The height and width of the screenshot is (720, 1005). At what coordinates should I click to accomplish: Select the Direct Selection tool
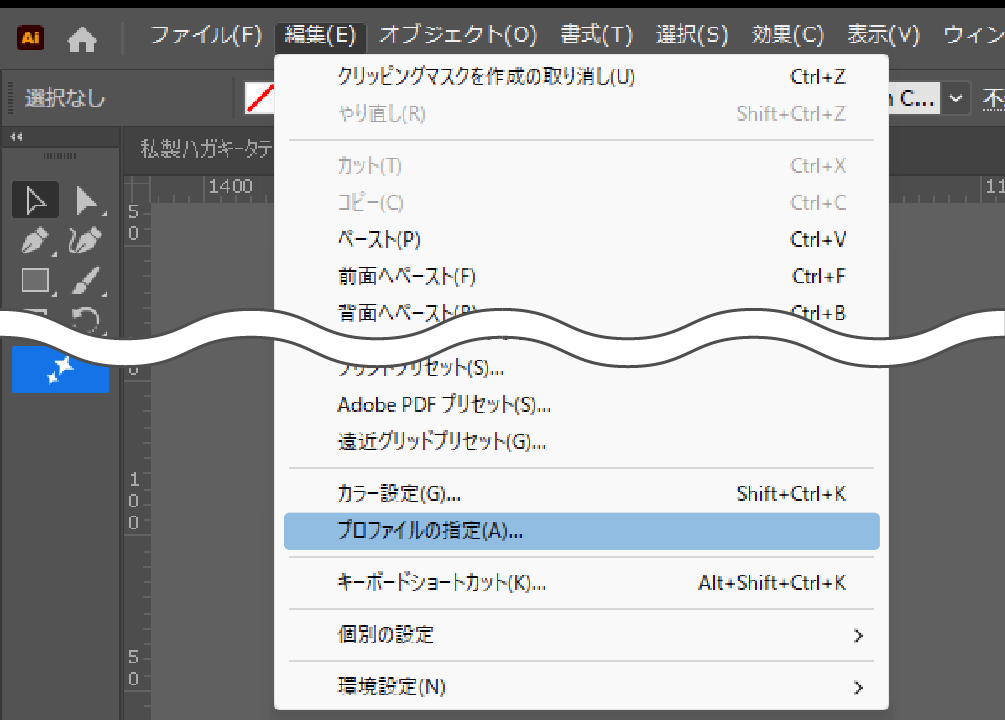pos(86,201)
